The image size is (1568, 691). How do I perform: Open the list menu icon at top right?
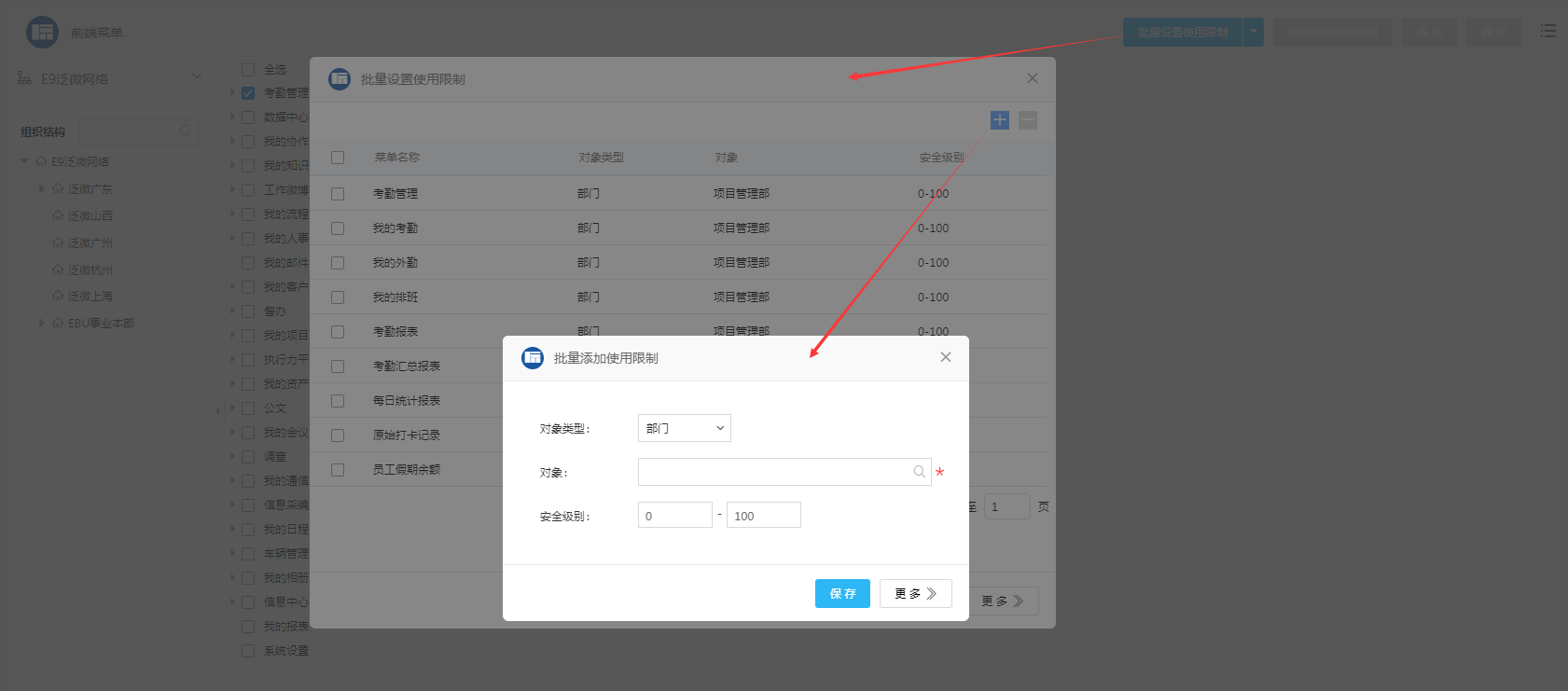(x=1547, y=32)
